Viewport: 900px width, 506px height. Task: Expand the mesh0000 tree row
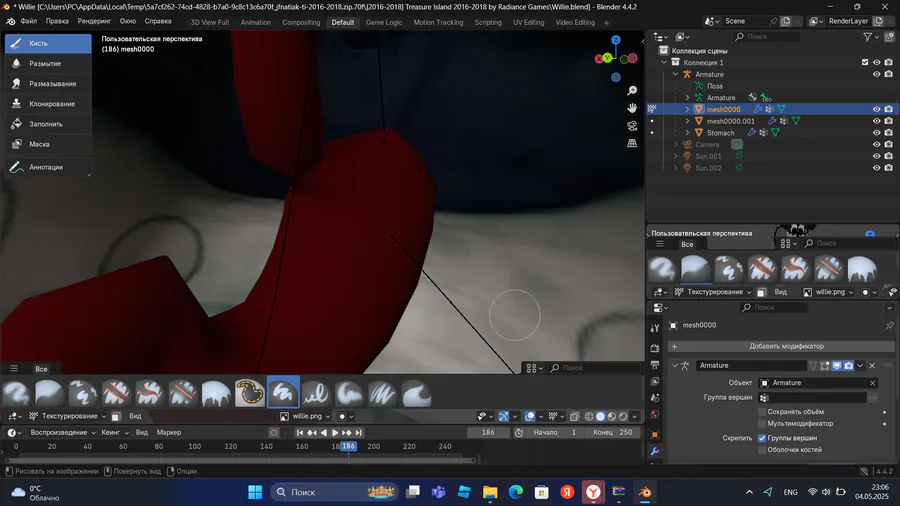coord(687,109)
